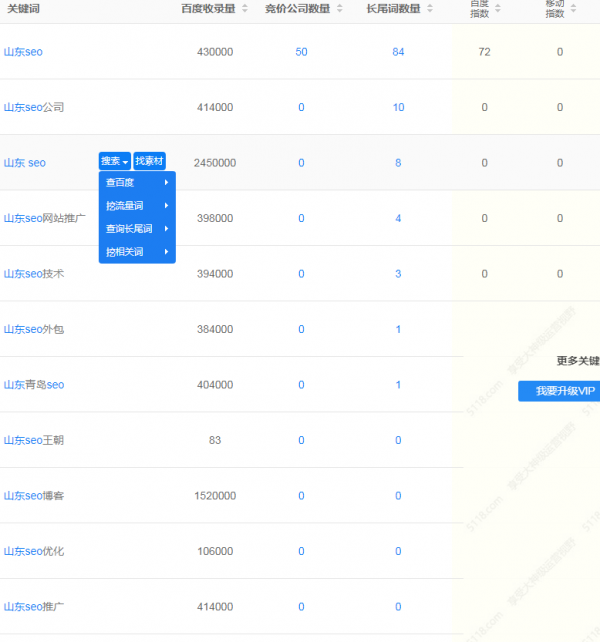This screenshot has height=642, width=600.
Task: Expand the 挖相关词 submenu
Action: click(x=137, y=252)
